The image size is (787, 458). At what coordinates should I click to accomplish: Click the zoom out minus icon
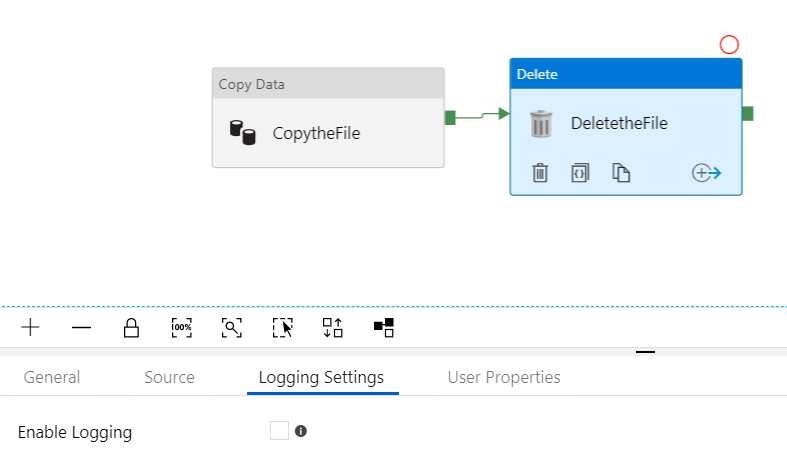[x=81, y=328]
